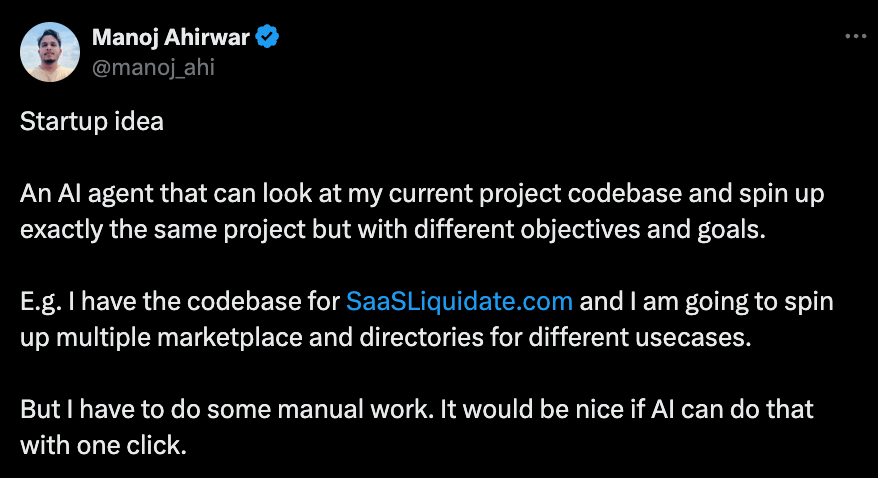
Task: Click the blue verified checkmark badge
Action: coord(267,37)
